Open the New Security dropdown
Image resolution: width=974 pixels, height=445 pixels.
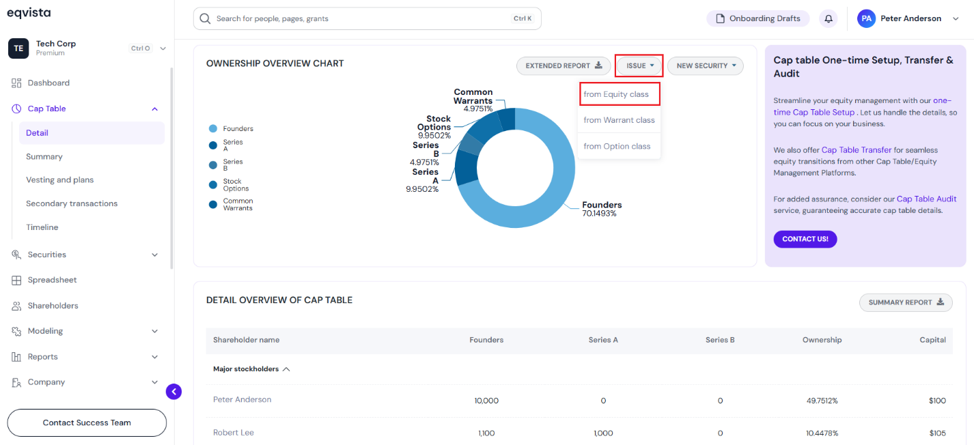706,65
